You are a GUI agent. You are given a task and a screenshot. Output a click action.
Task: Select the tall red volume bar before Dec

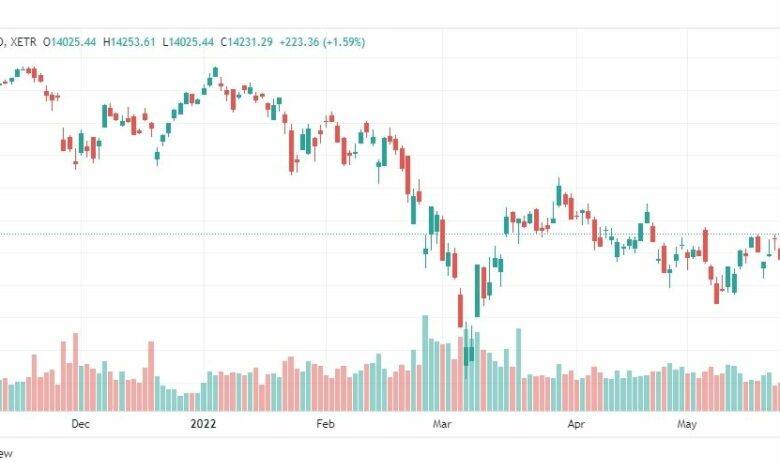point(76,372)
